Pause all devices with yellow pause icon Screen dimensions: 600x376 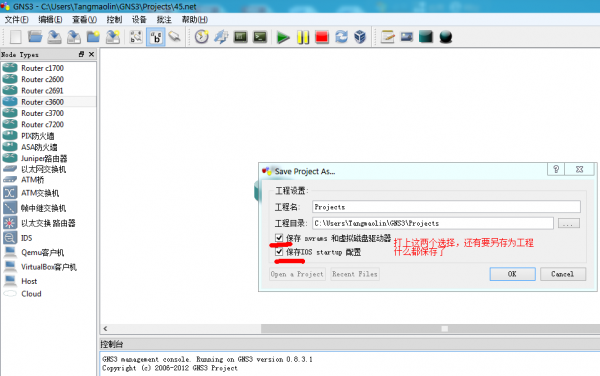[x=303, y=37]
